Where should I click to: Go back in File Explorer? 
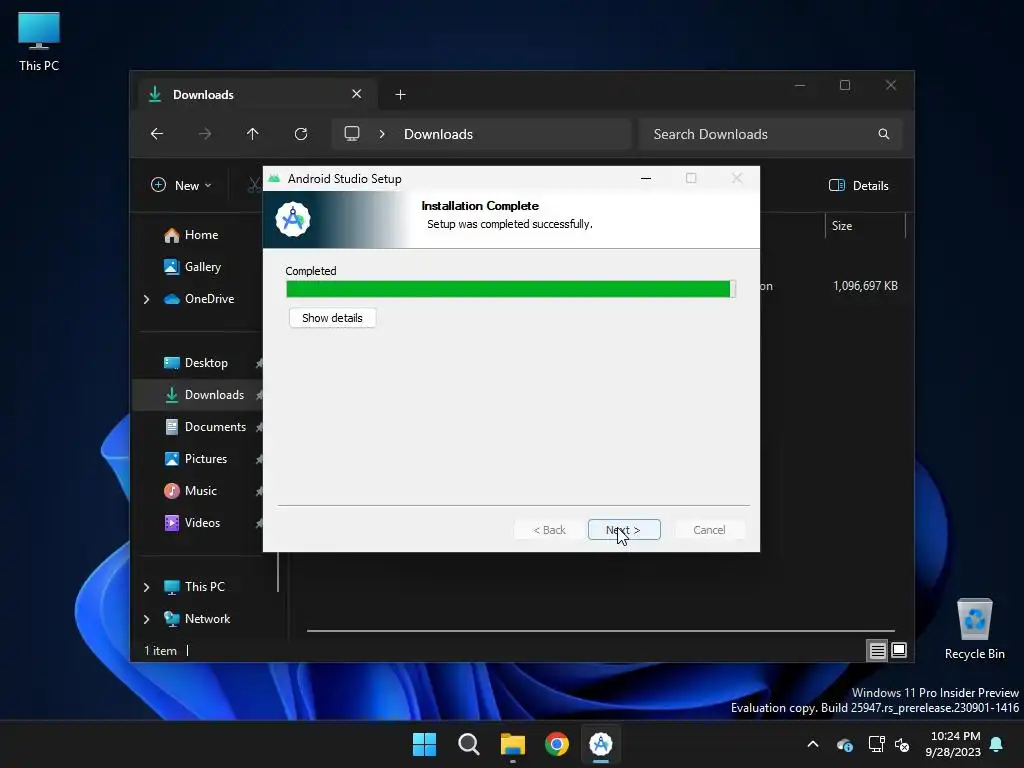(157, 134)
